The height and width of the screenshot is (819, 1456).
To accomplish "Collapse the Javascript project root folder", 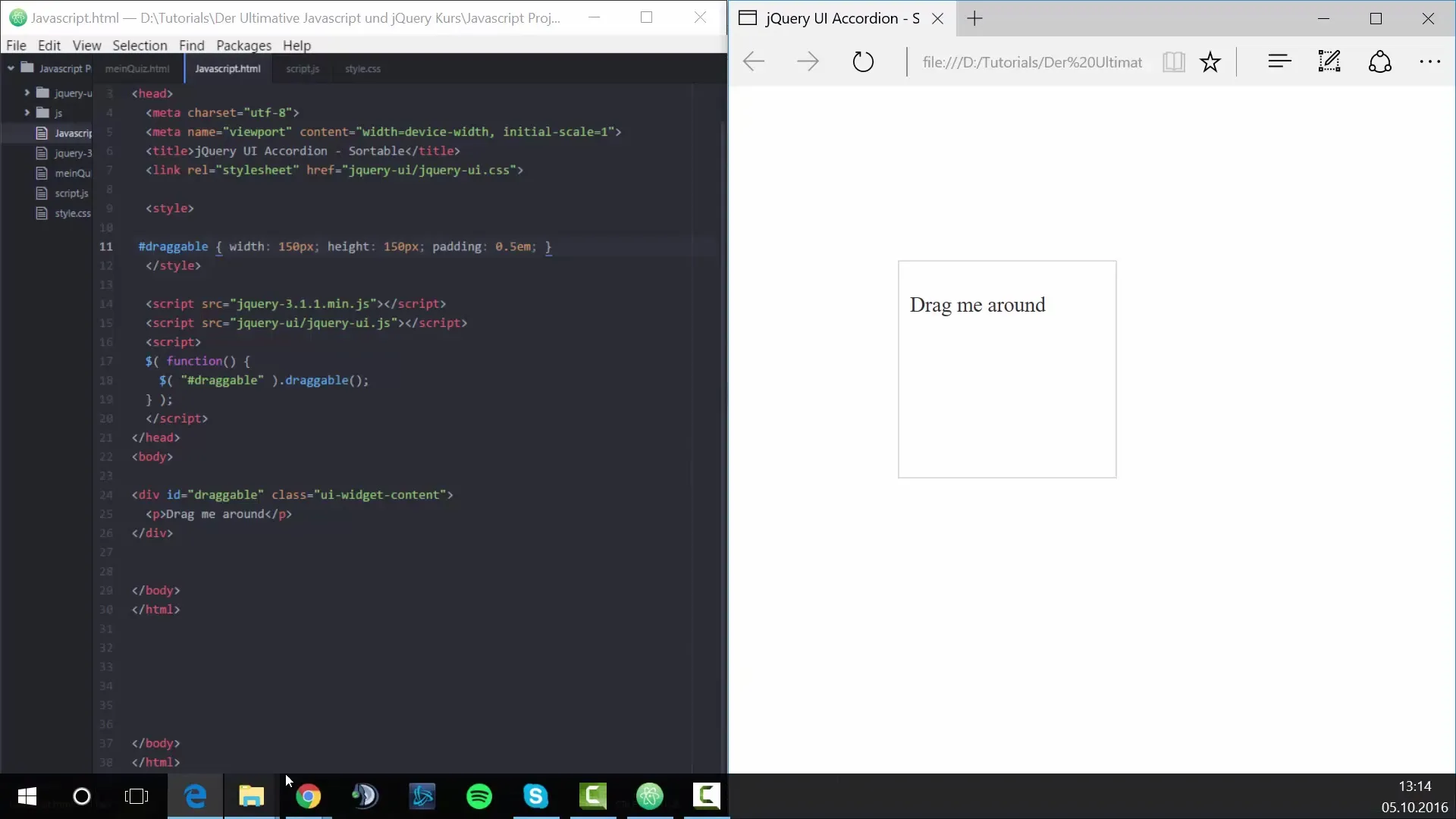I will click(11, 68).
